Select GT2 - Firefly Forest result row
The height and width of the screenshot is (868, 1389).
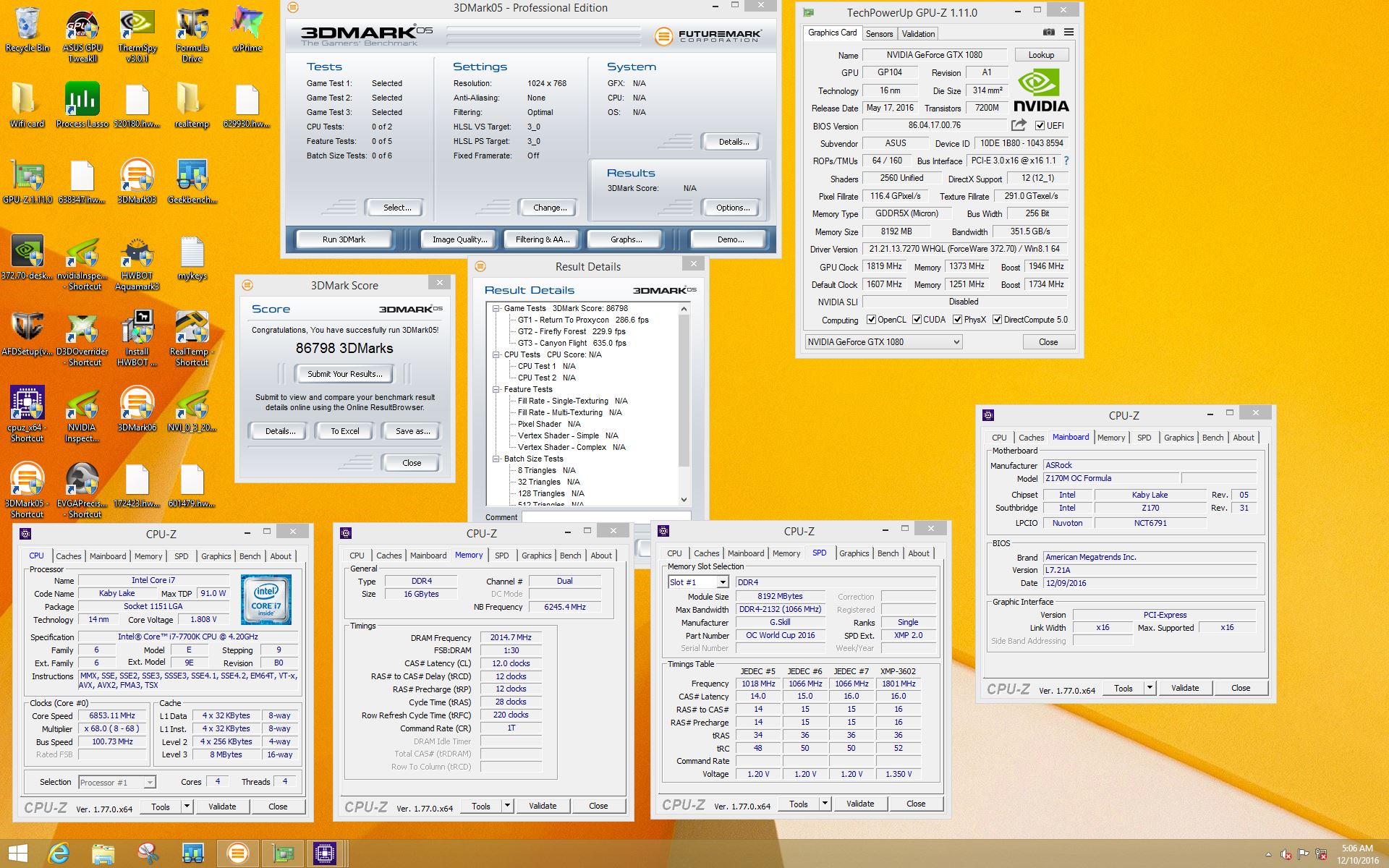coord(571,332)
